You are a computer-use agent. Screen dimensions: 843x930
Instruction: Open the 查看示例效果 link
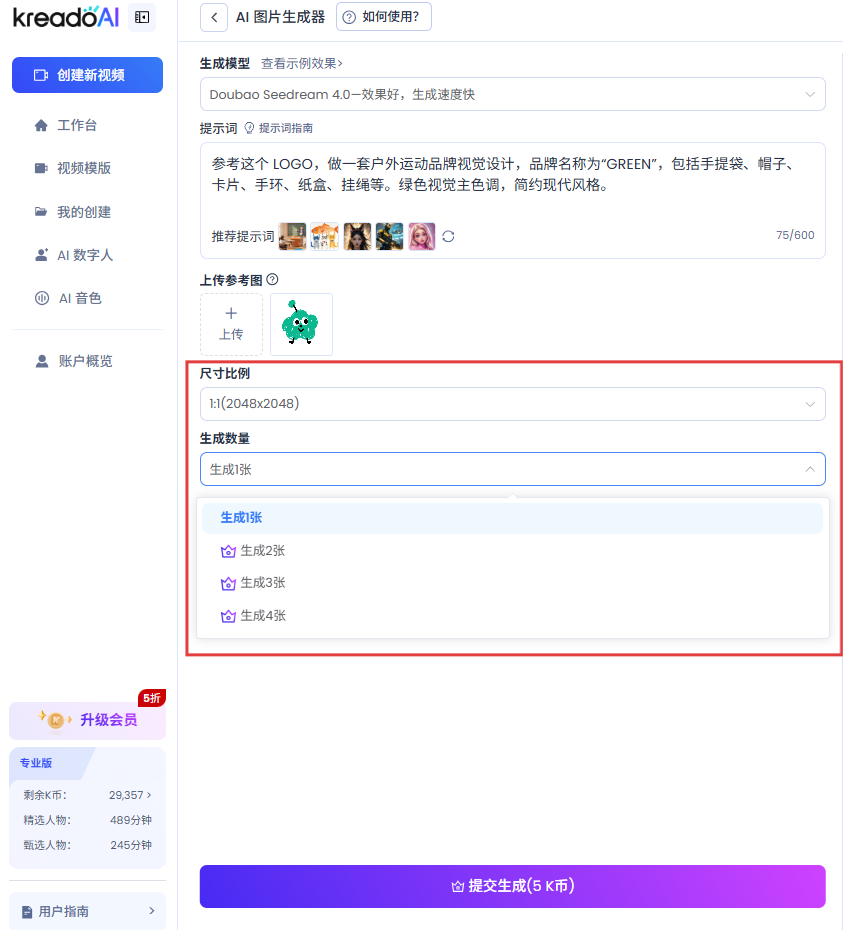click(301, 63)
